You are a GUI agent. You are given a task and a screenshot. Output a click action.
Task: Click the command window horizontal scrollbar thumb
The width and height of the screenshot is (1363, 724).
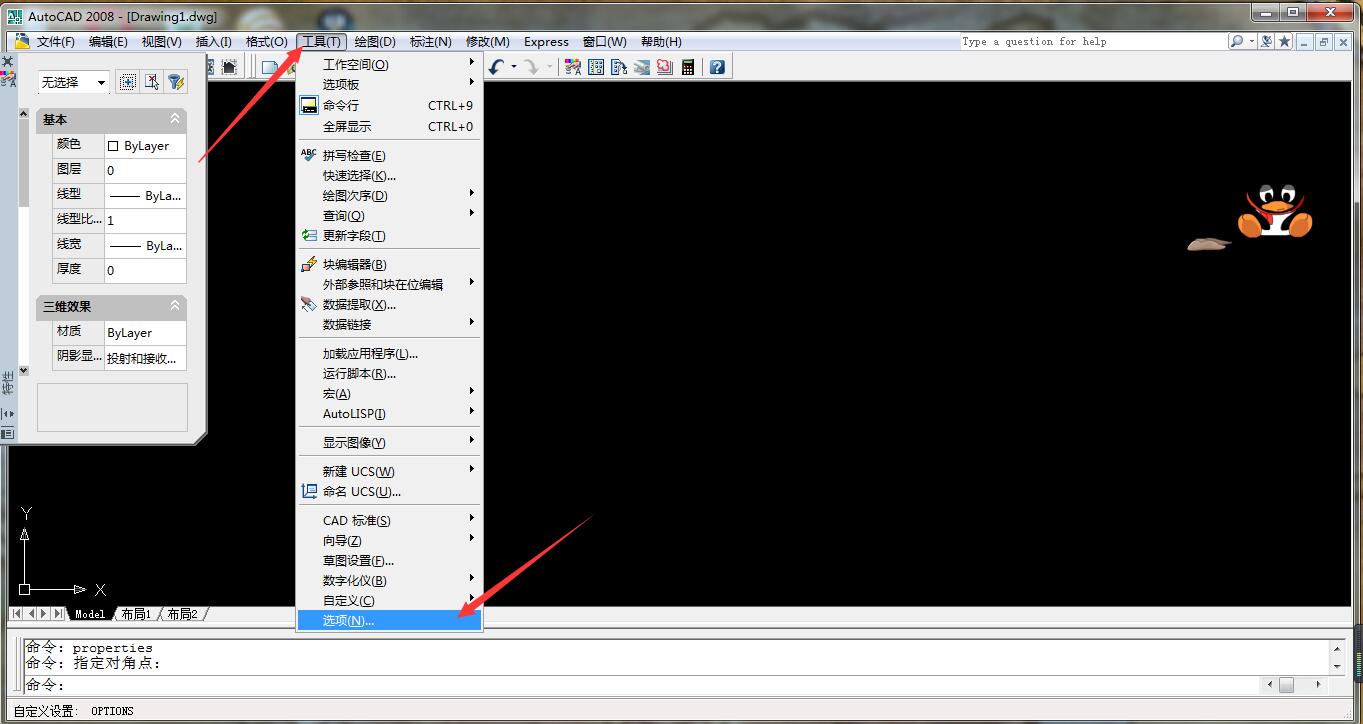click(1287, 685)
